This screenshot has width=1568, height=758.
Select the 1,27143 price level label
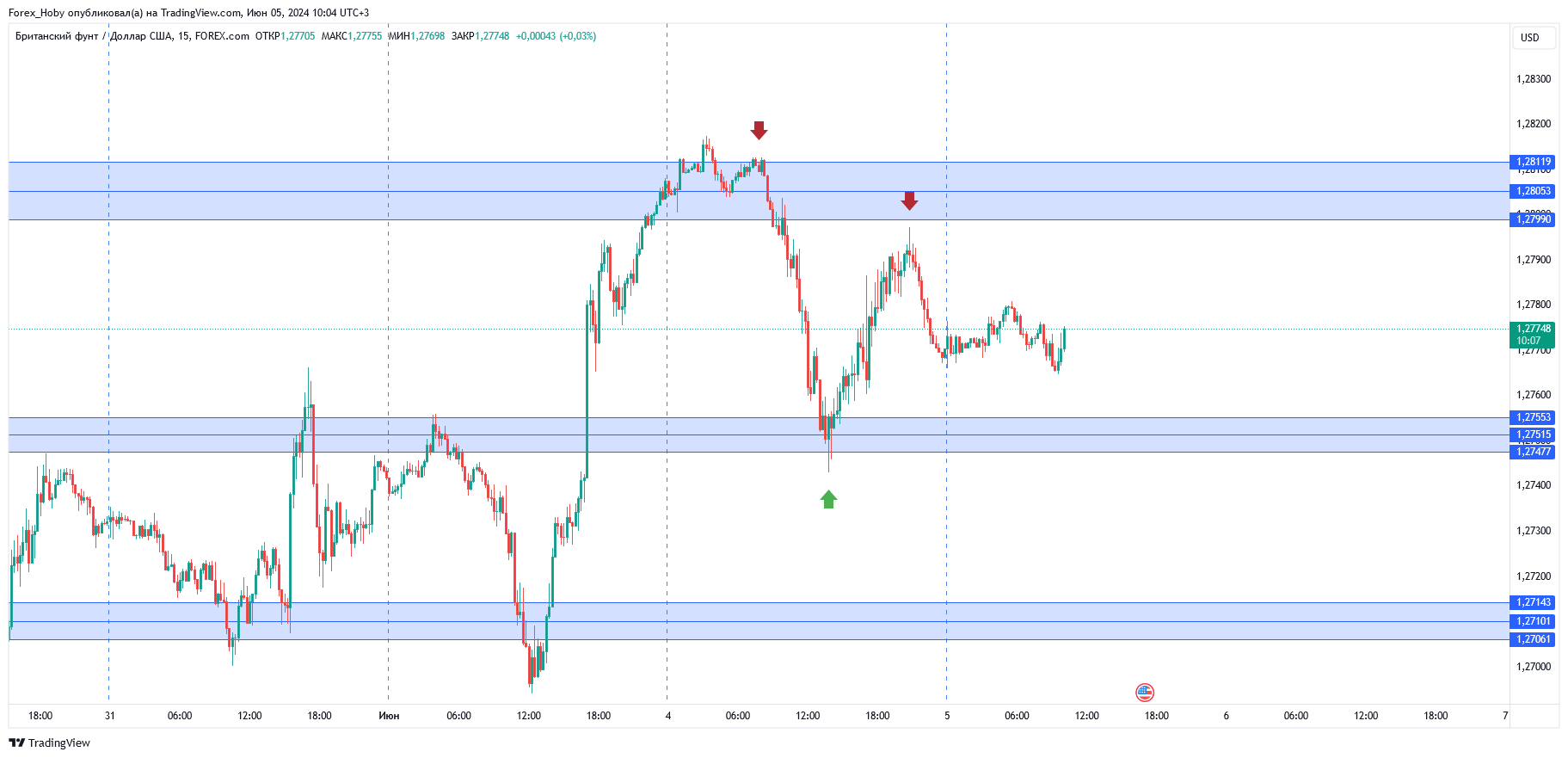(1532, 602)
